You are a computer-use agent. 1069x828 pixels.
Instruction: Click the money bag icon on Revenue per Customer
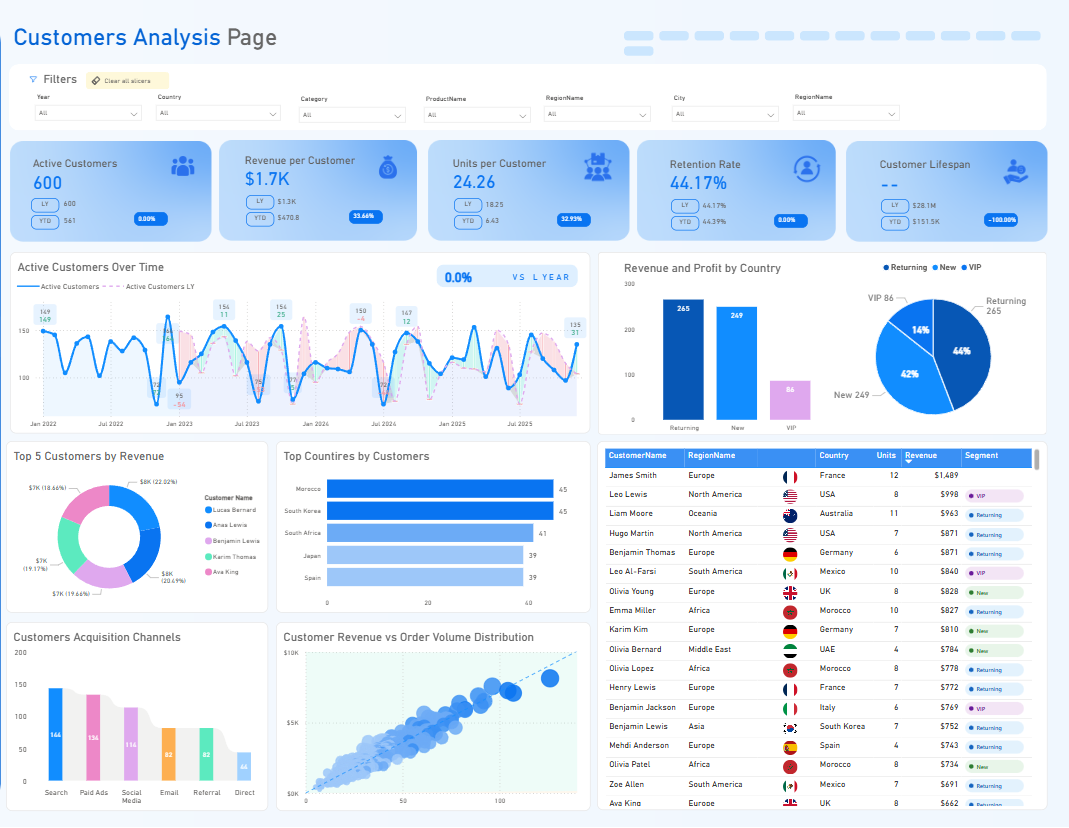388,167
